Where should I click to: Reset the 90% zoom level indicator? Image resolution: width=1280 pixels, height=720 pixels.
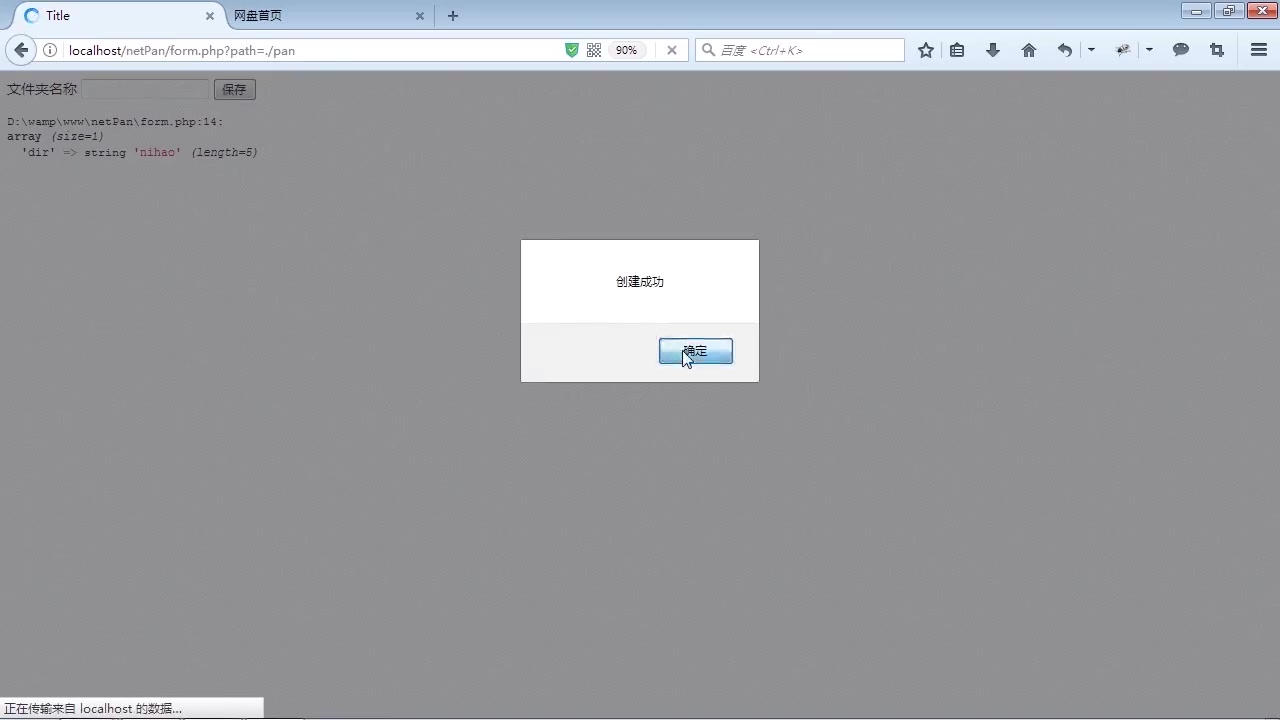click(x=626, y=50)
